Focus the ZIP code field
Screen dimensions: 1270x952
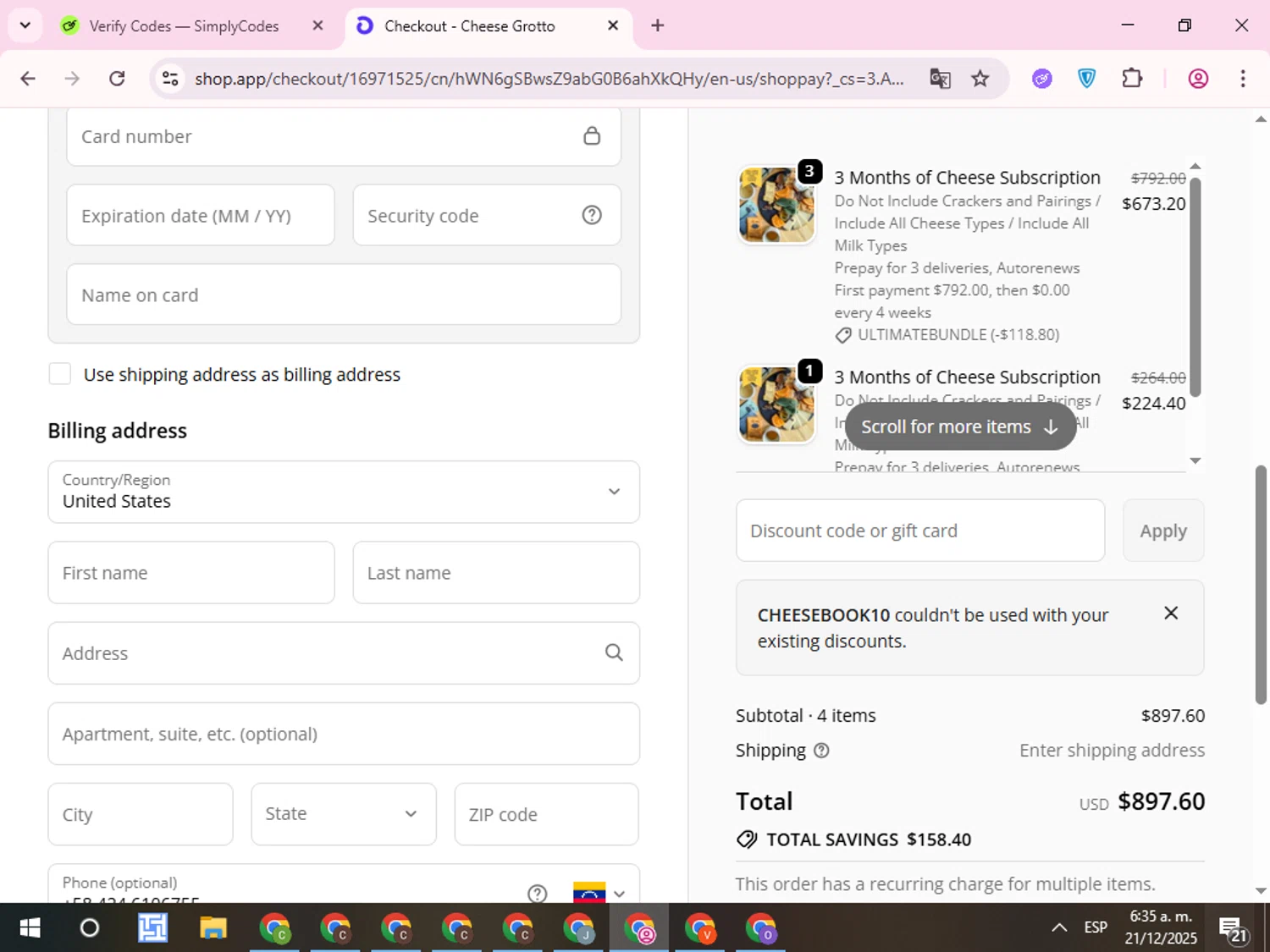coord(547,814)
